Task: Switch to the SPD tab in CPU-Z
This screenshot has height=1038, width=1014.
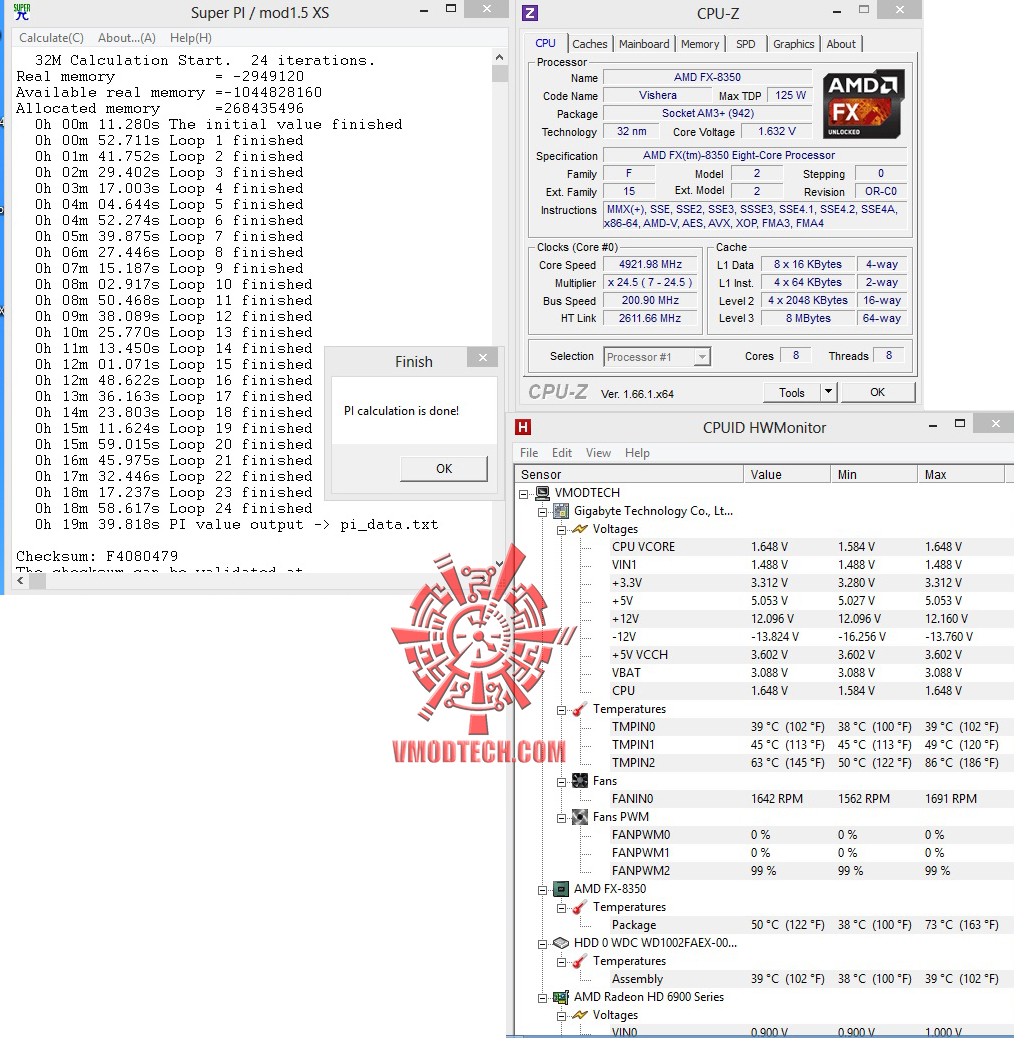Action: coord(745,44)
